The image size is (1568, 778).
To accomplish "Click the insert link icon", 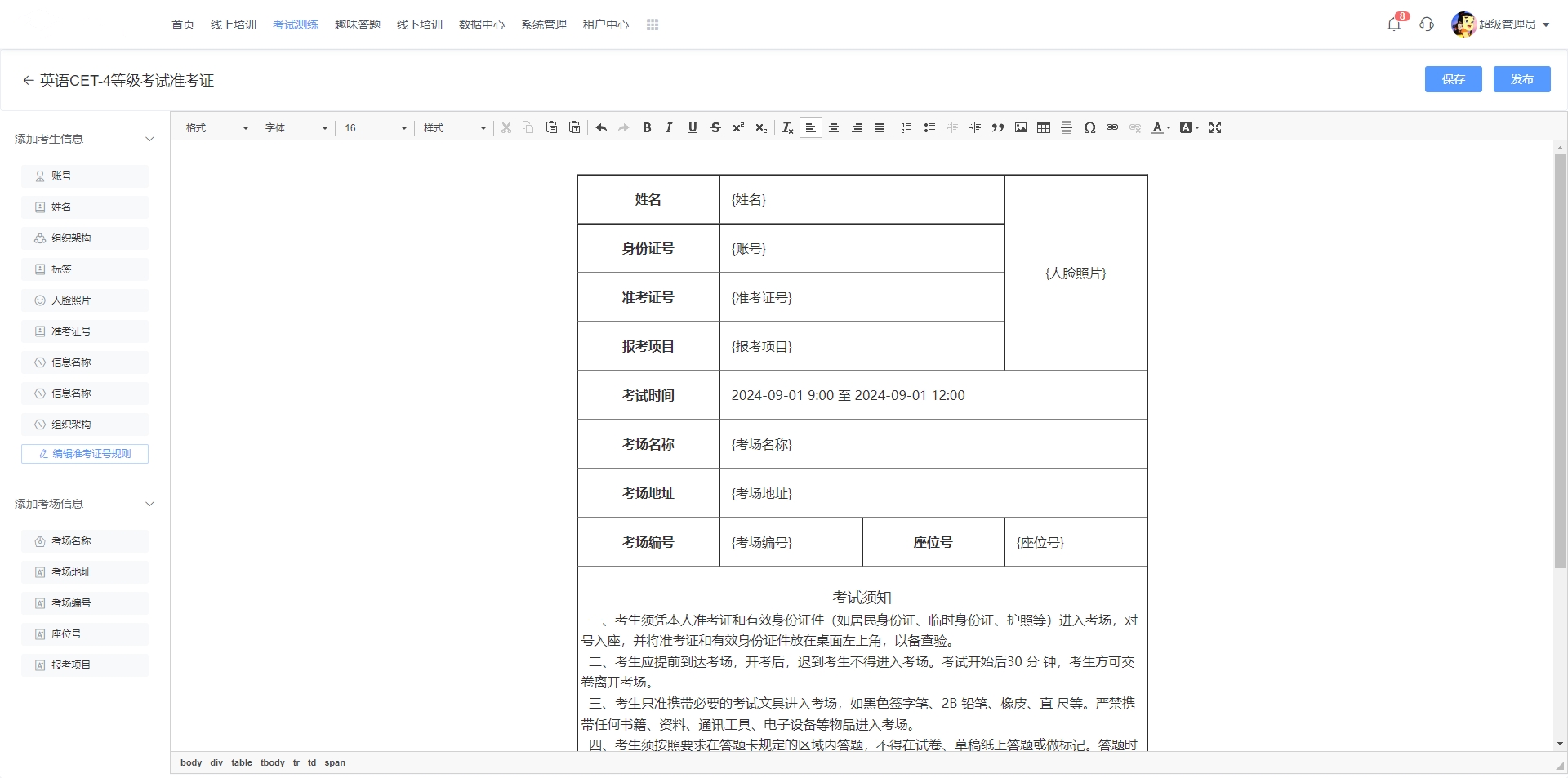I will (x=1112, y=127).
